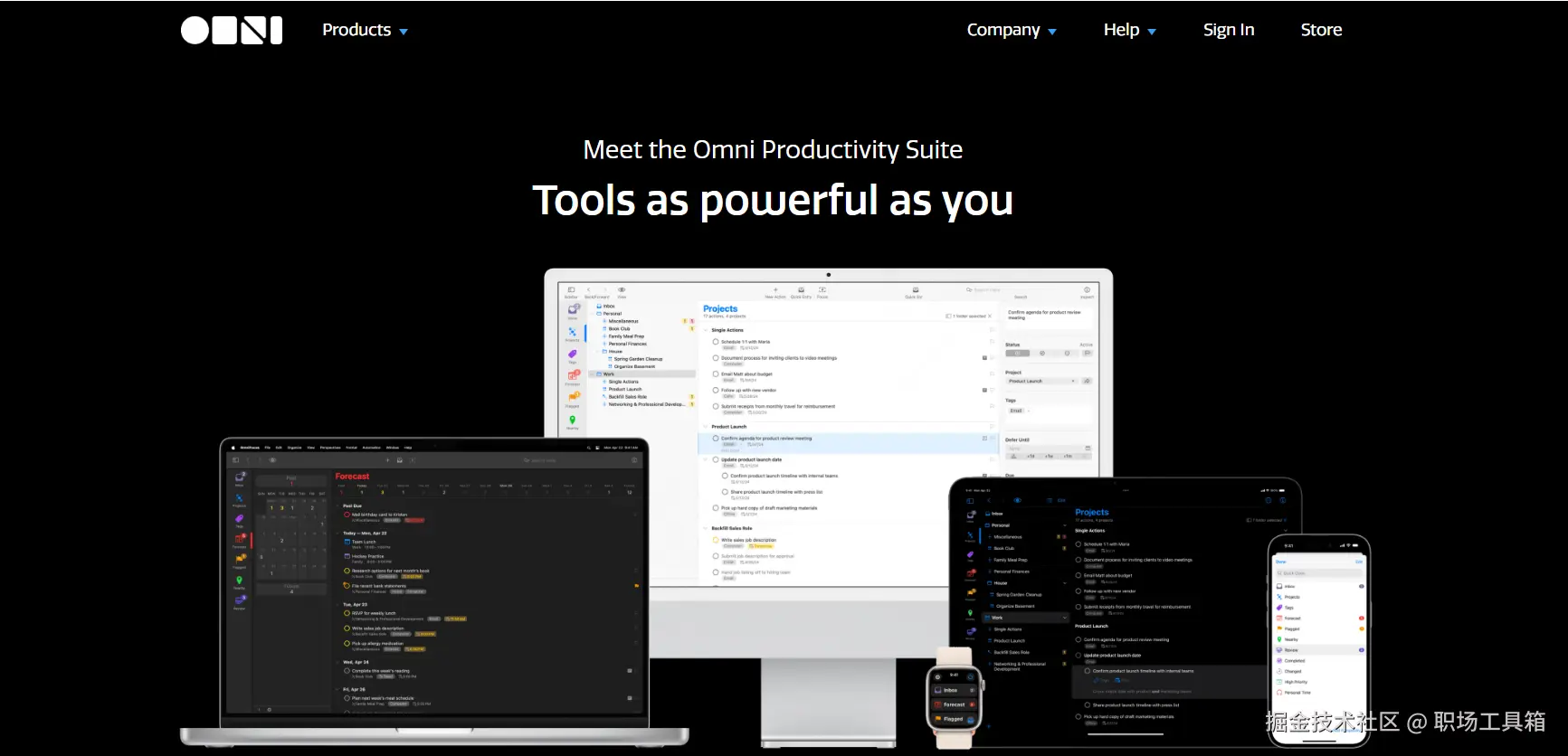Select Inbox perspective icon in iMac sidebar
Screen dimensions: 1568x756
point(573,310)
